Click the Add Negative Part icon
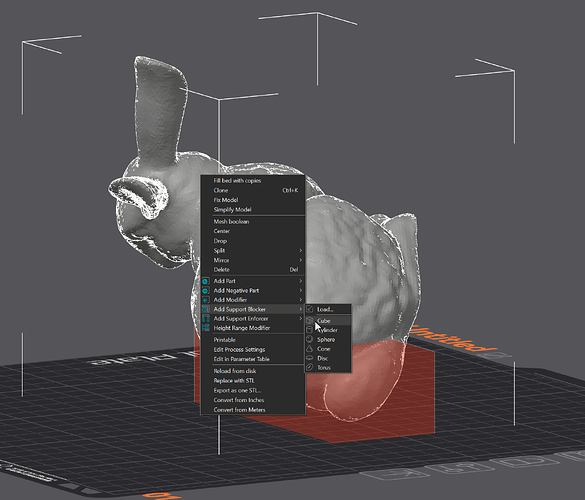Viewport: 585px width, 500px height. pyautogui.click(x=206, y=290)
